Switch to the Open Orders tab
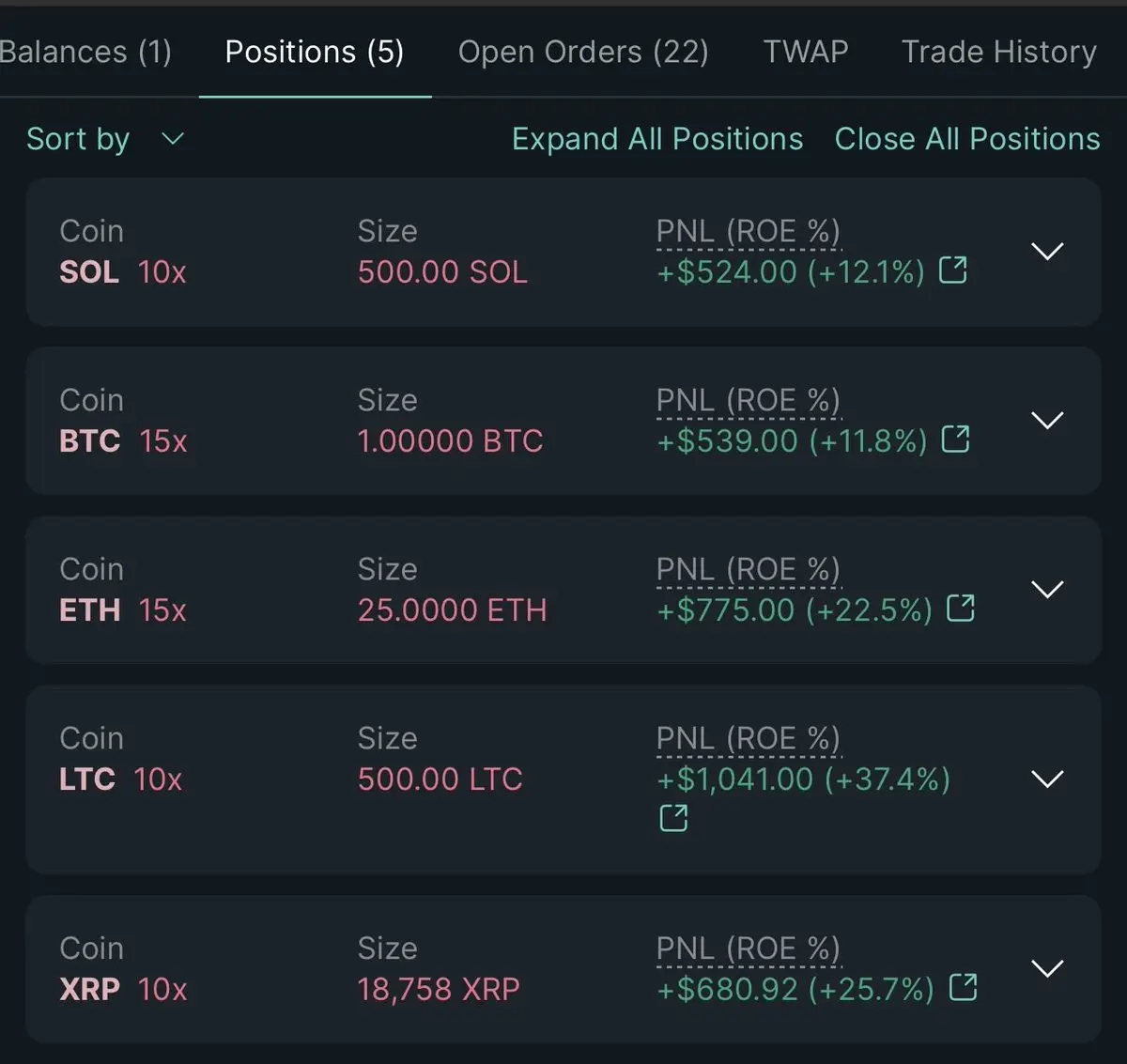This screenshot has height=1064, width=1127. tap(583, 52)
